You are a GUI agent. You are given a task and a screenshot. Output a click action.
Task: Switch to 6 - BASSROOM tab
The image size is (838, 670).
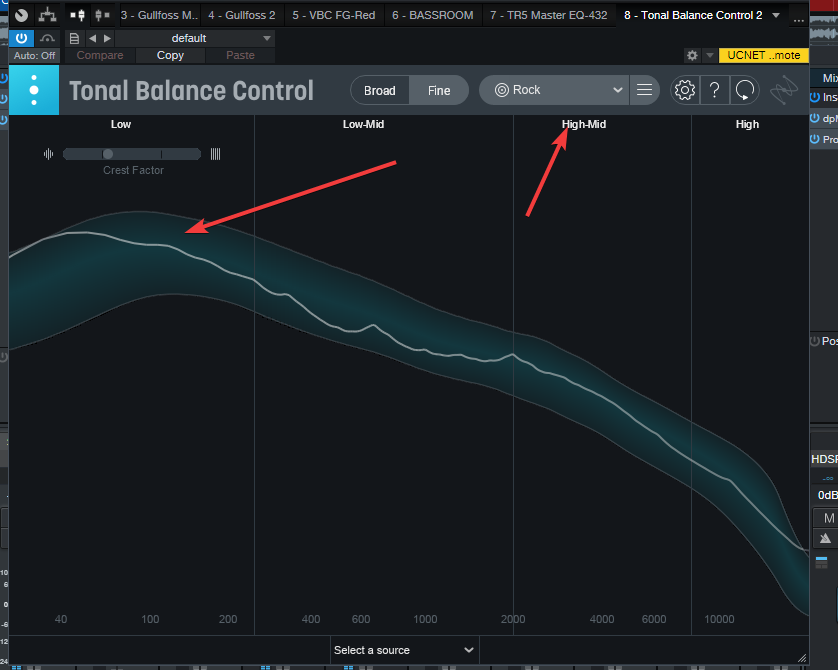[x=432, y=15]
